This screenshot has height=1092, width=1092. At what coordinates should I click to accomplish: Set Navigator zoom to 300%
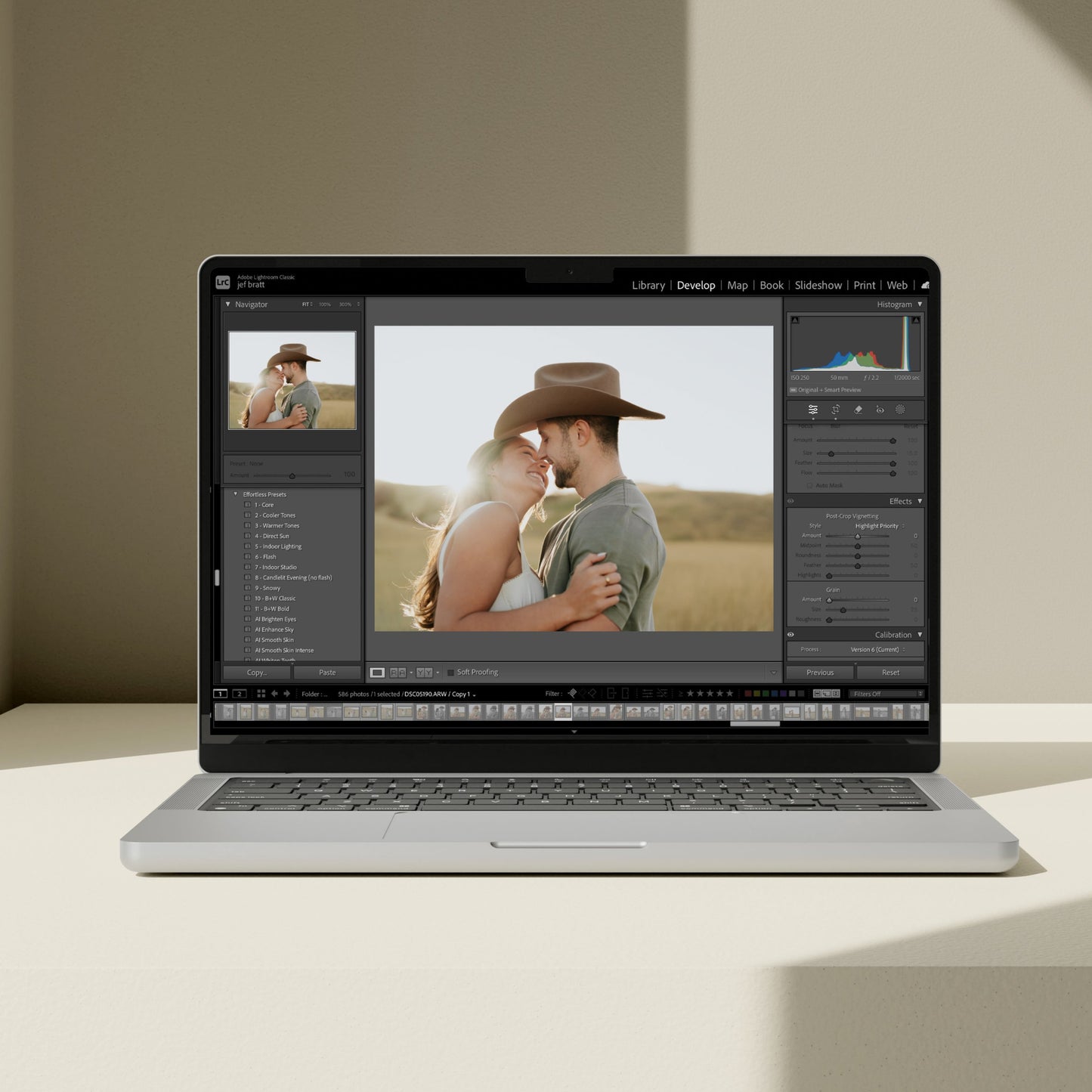(x=345, y=305)
